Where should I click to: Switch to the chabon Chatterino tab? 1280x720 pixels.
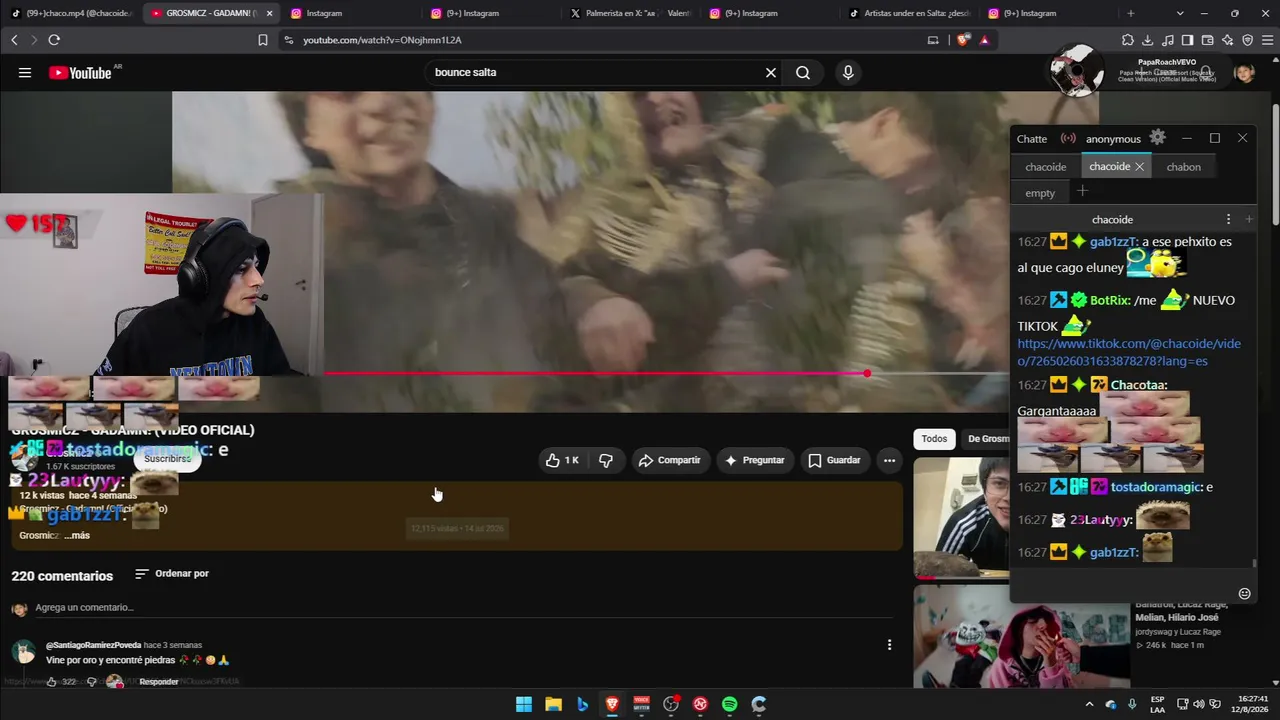[x=1183, y=167]
